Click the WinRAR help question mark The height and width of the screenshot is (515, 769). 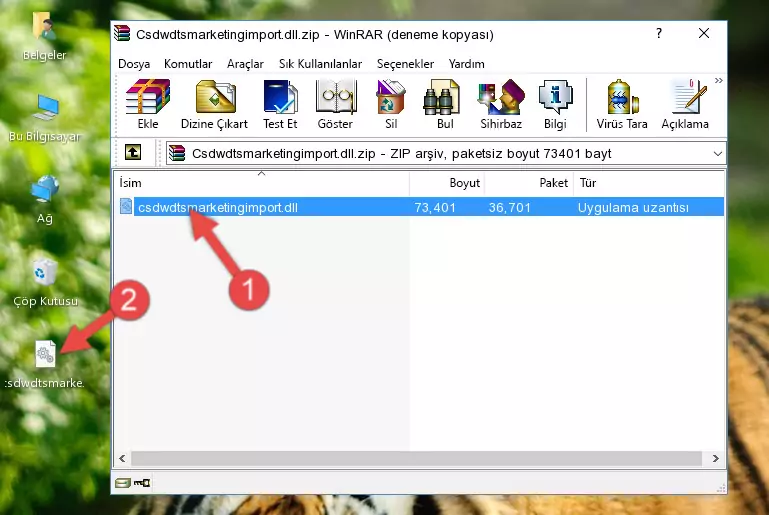(659, 33)
